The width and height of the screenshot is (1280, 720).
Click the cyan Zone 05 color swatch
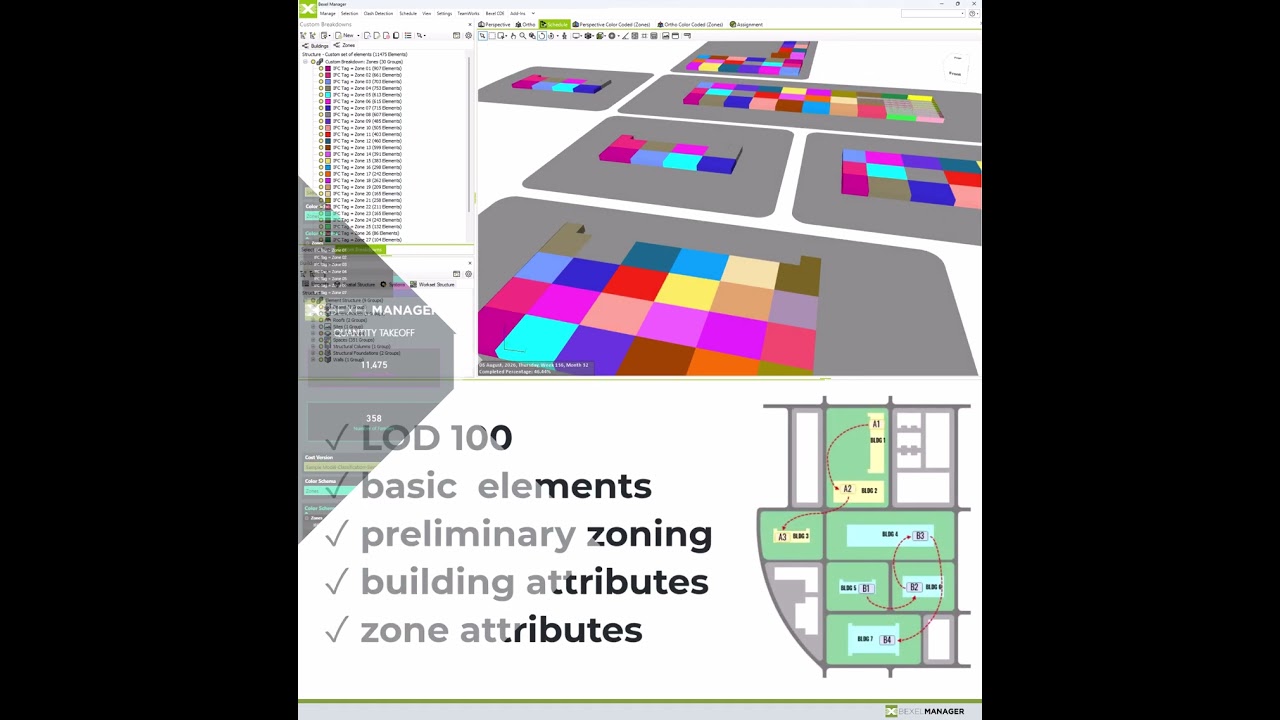(327, 94)
